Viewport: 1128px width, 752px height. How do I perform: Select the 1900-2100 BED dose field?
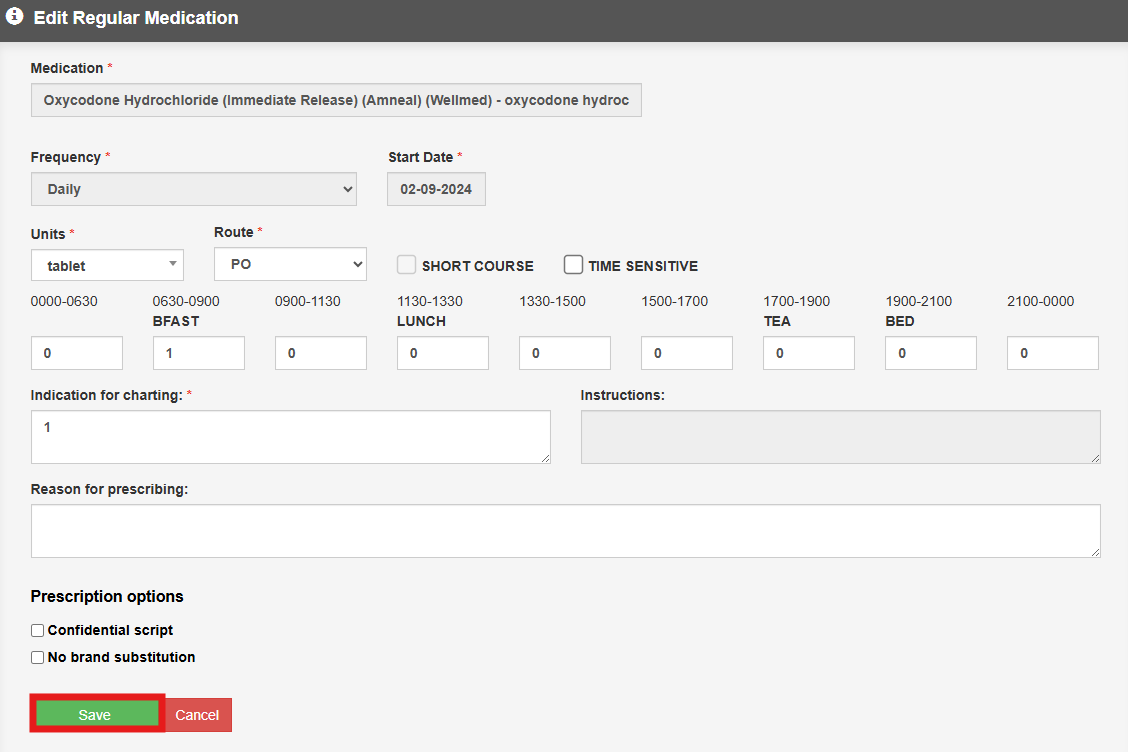(x=930, y=353)
